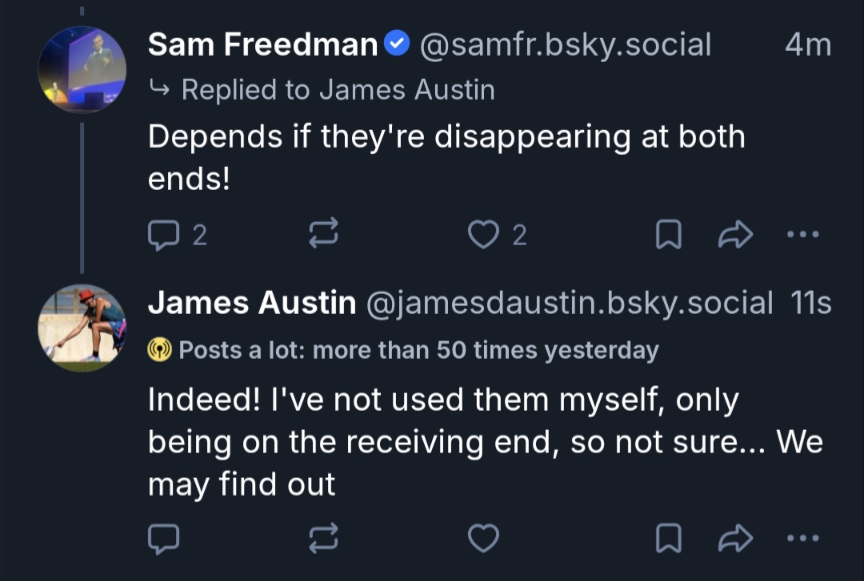The height and width of the screenshot is (581, 864).
Task: Repost James Austin's post
Action: point(323,539)
